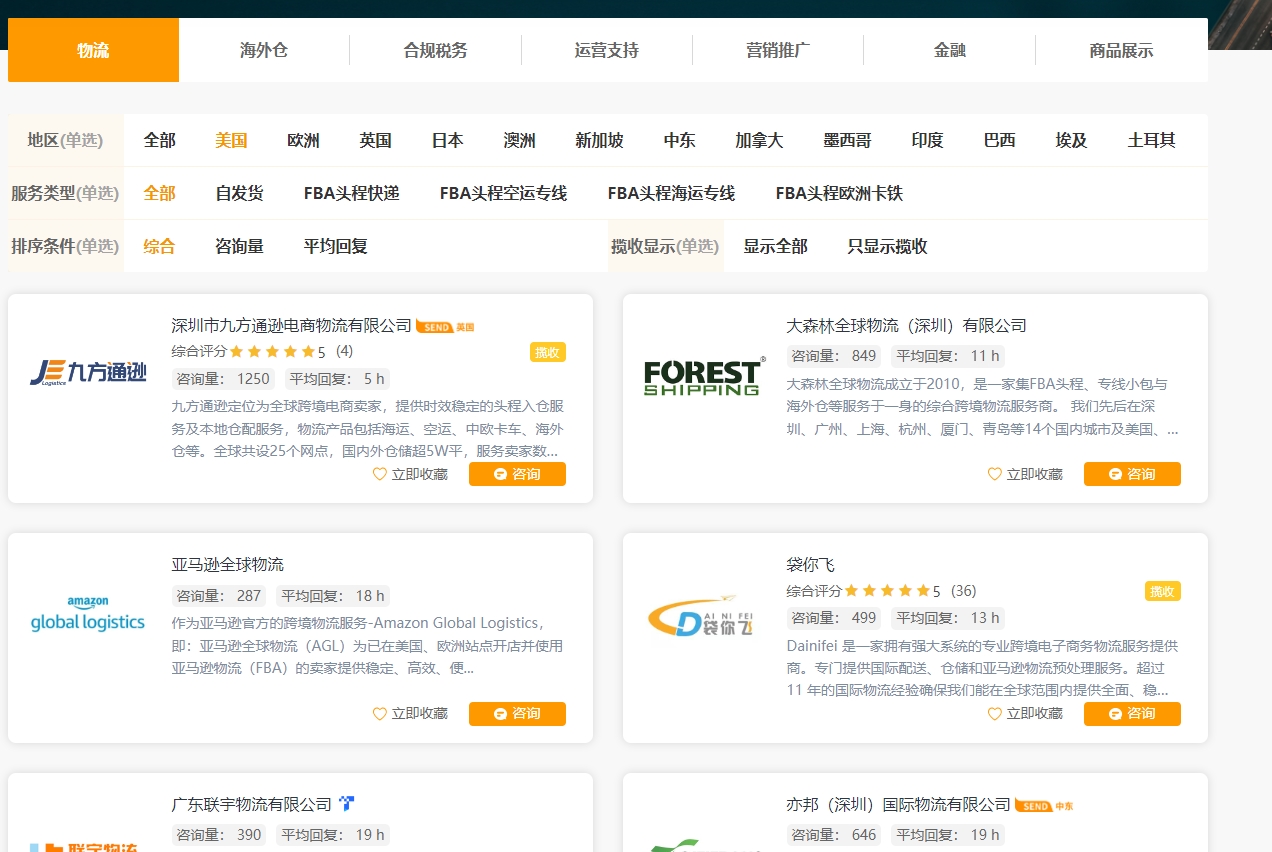Select 欧洲 in the region filter
The width and height of the screenshot is (1272, 852).
click(x=303, y=140)
